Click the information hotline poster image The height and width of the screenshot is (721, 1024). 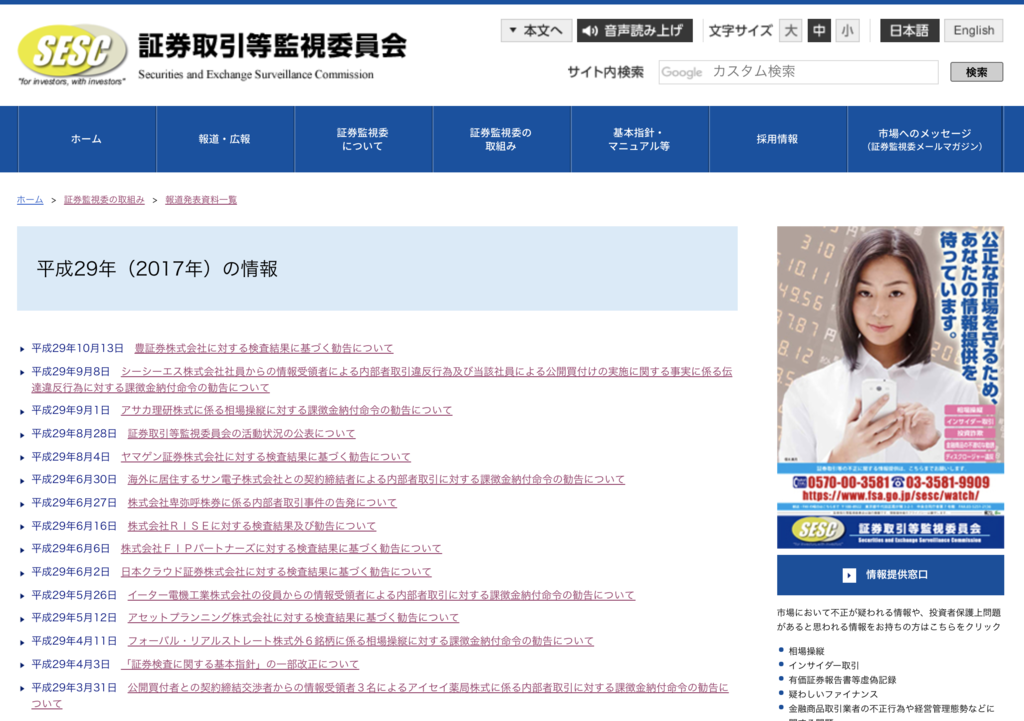pos(890,370)
